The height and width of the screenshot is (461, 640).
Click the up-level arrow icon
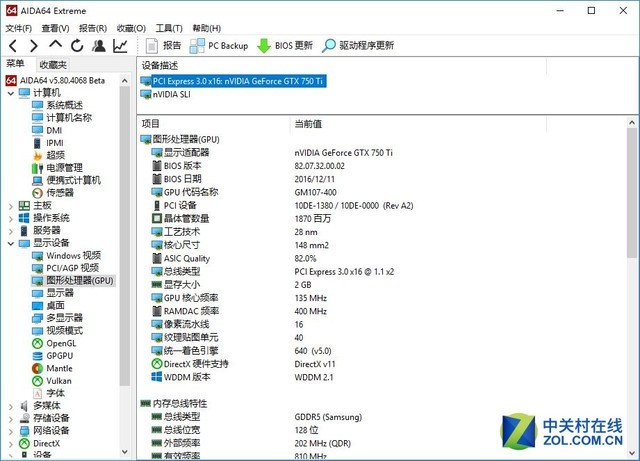56,45
